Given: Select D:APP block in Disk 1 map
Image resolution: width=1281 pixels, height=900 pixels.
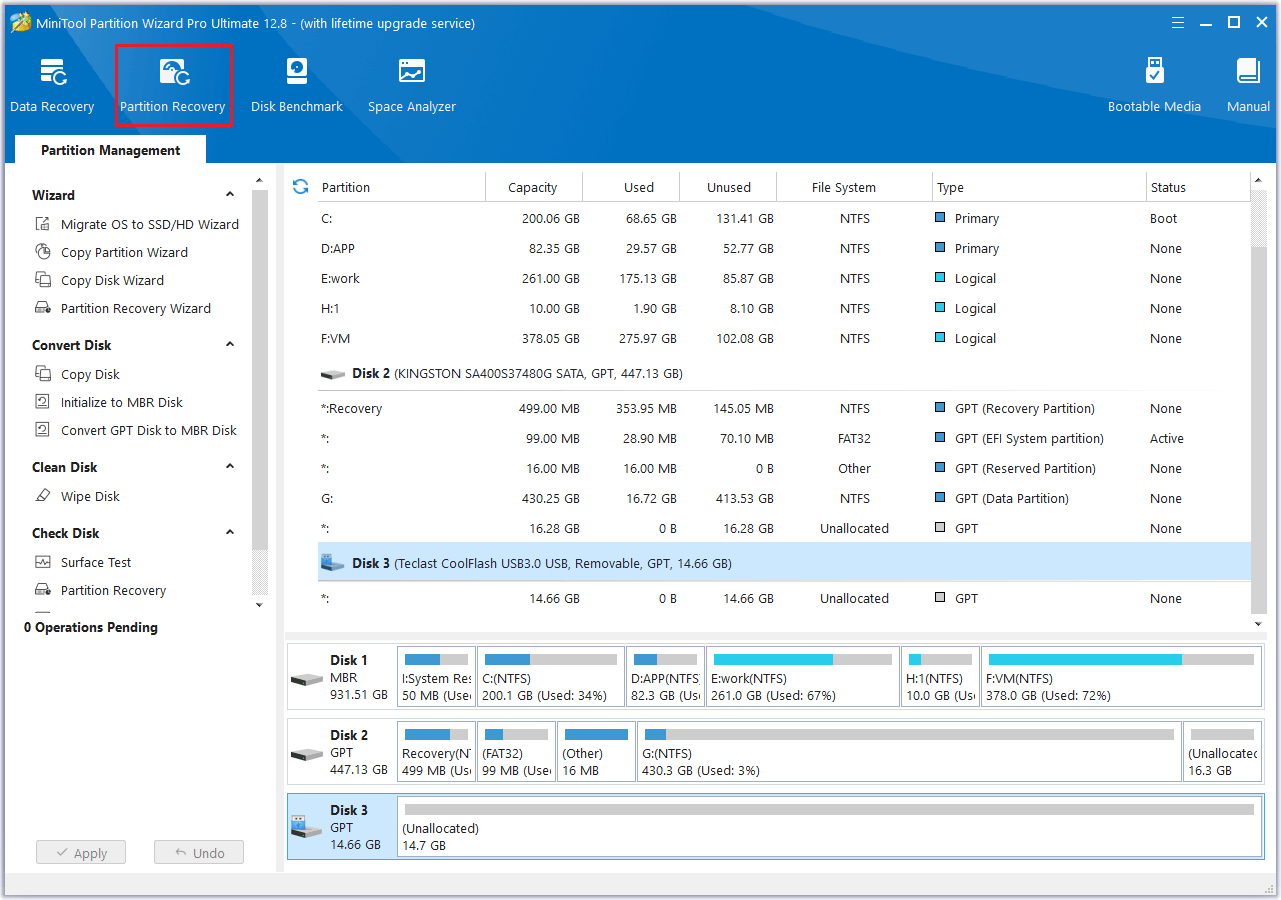Looking at the screenshot, I should click(x=666, y=677).
